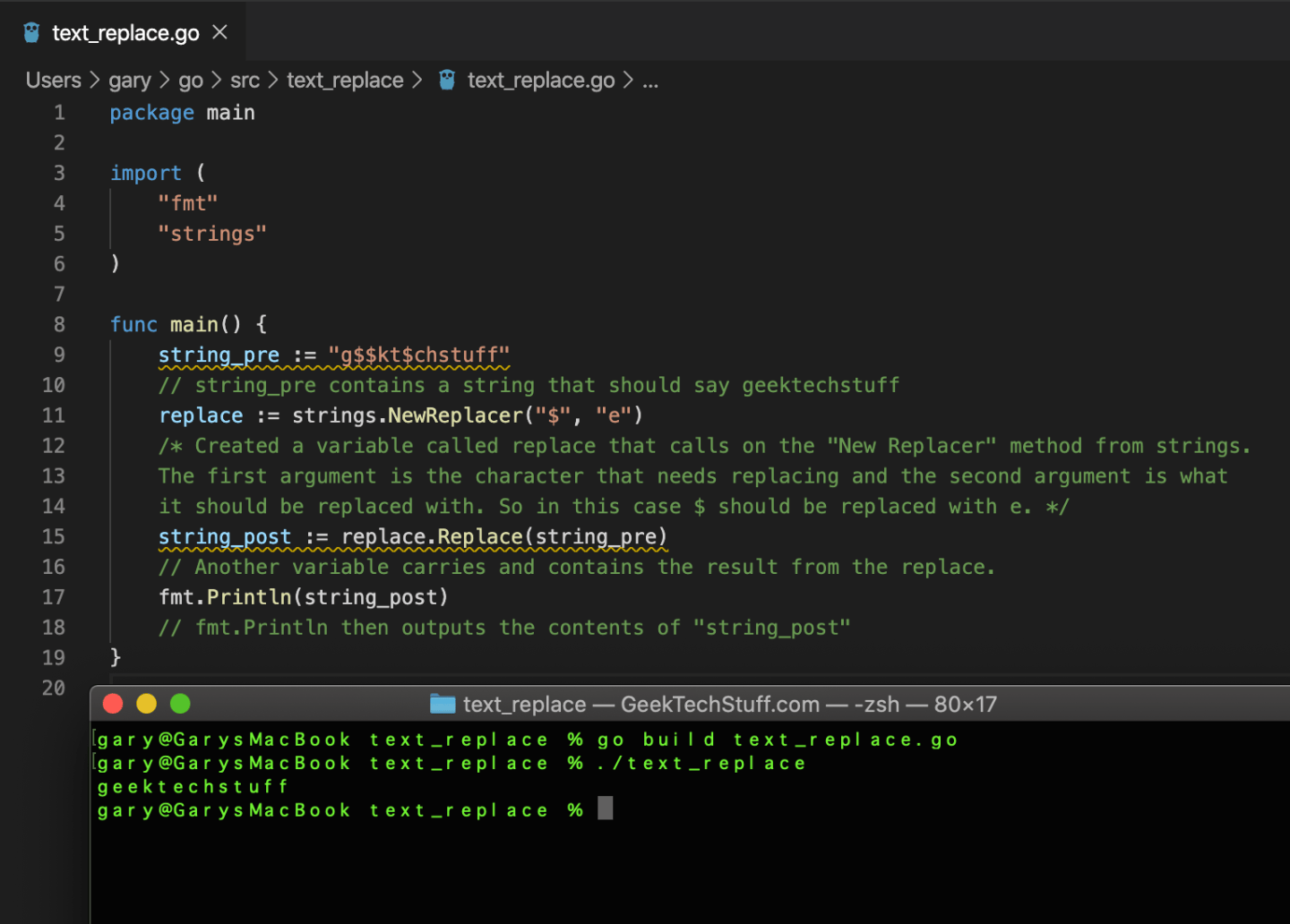Open text_replace.go breadcrumb file entry
This screenshot has width=1290, height=924.
pyautogui.click(x=541, y=81)
